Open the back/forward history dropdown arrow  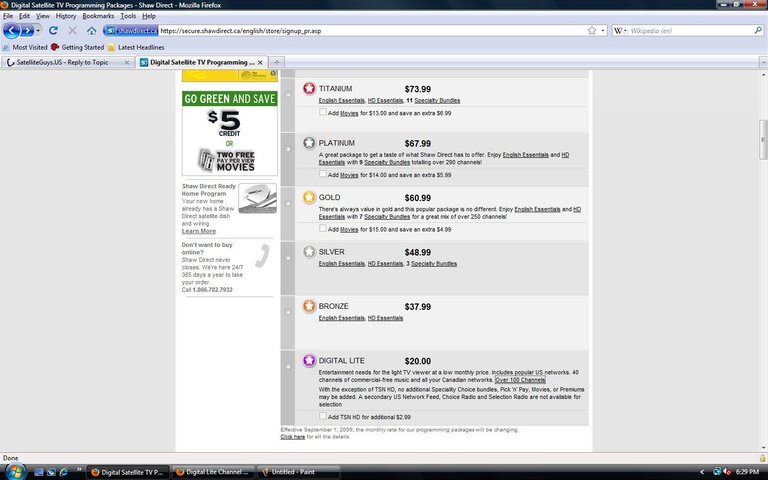pos(38,30)
